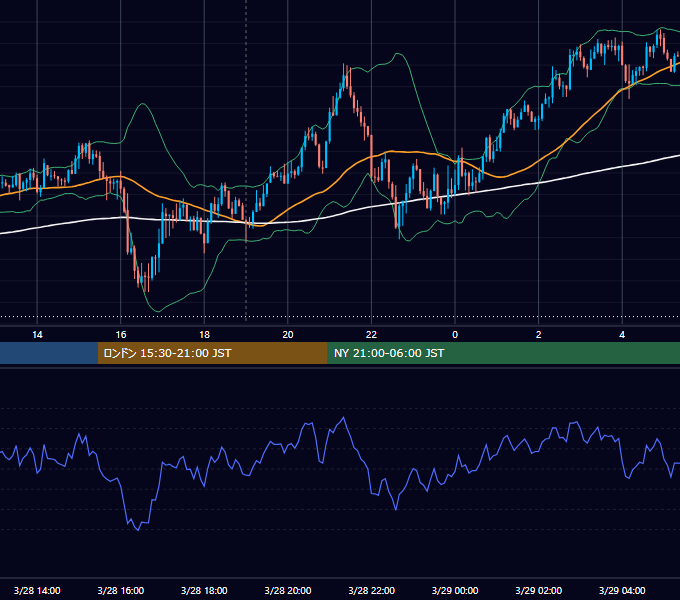Click the 18 hour label on chart axis
Screen dimensions: 680x600
204,335
